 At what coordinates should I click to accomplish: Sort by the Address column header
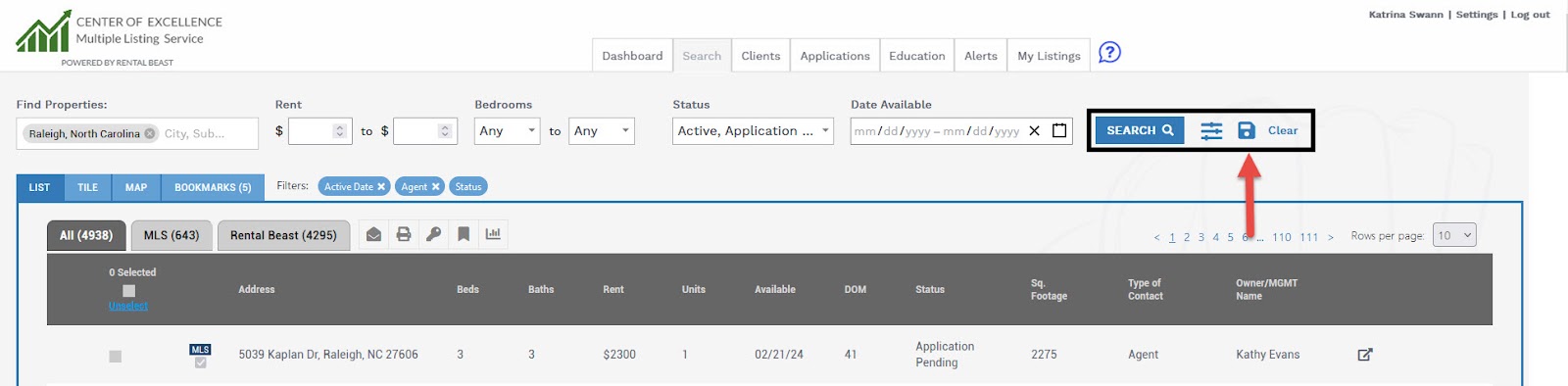tap(257, 289)
